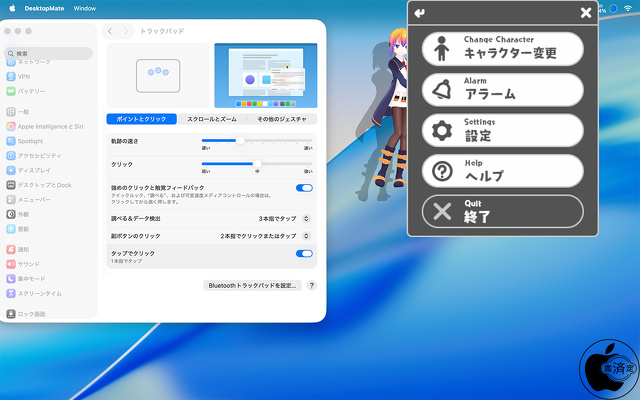This screenshot has height=400, width=640.
Task: Select ポイントとクリック tab
Action: tap(141, 119)
